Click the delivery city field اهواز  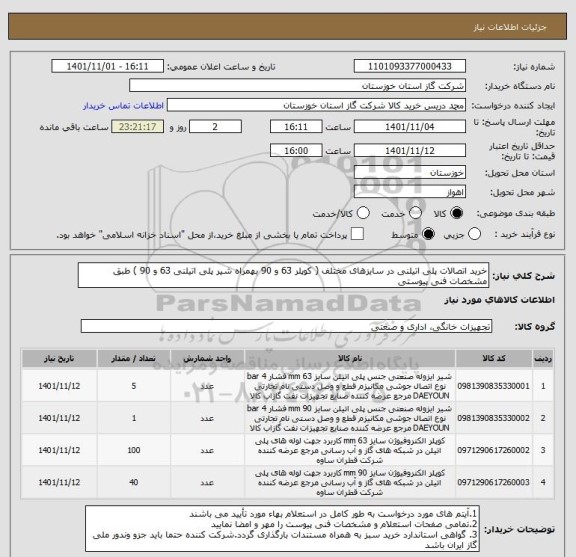pyautogui.click(x=410, y=192)
